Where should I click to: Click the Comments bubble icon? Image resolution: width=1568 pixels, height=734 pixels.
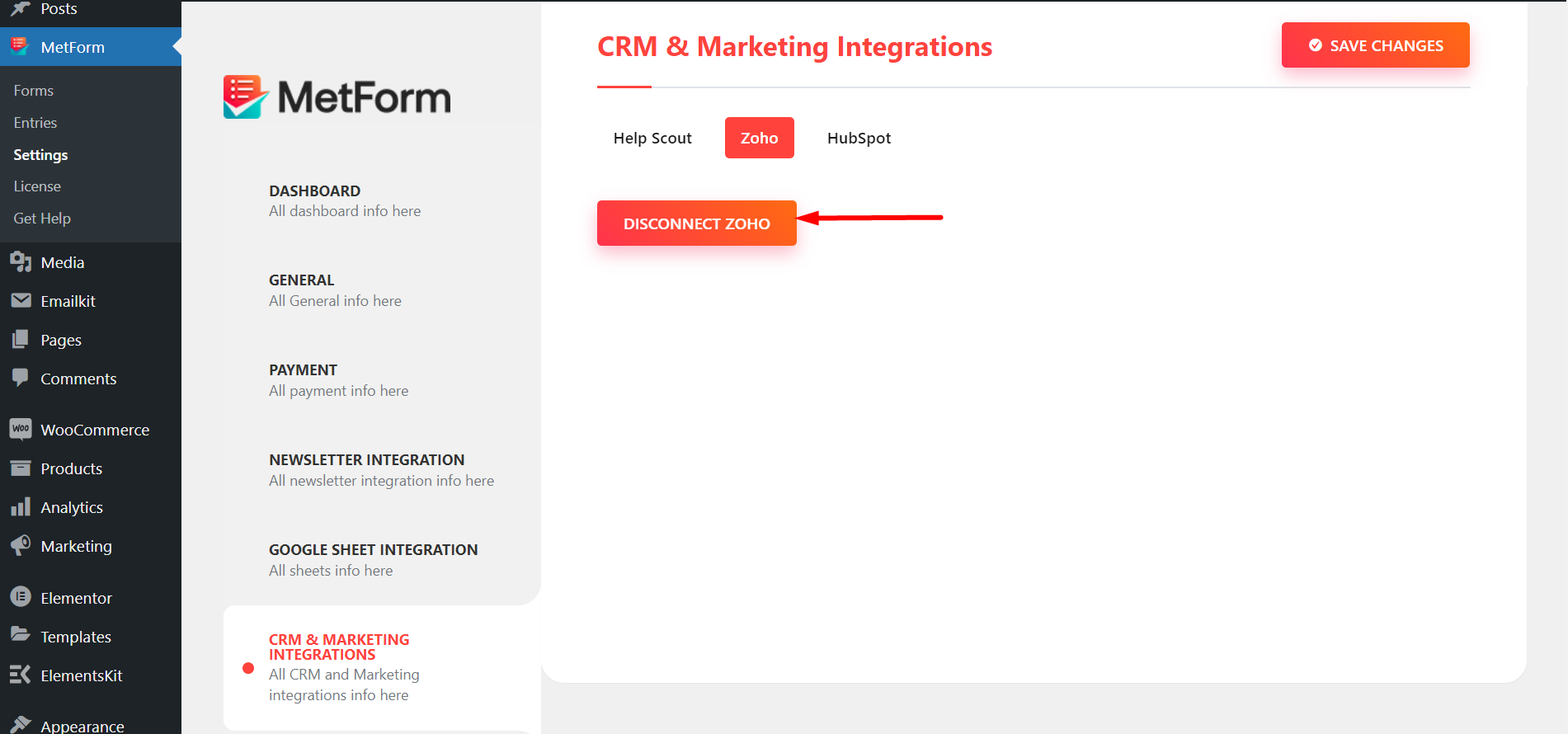[x=21, y=379]
